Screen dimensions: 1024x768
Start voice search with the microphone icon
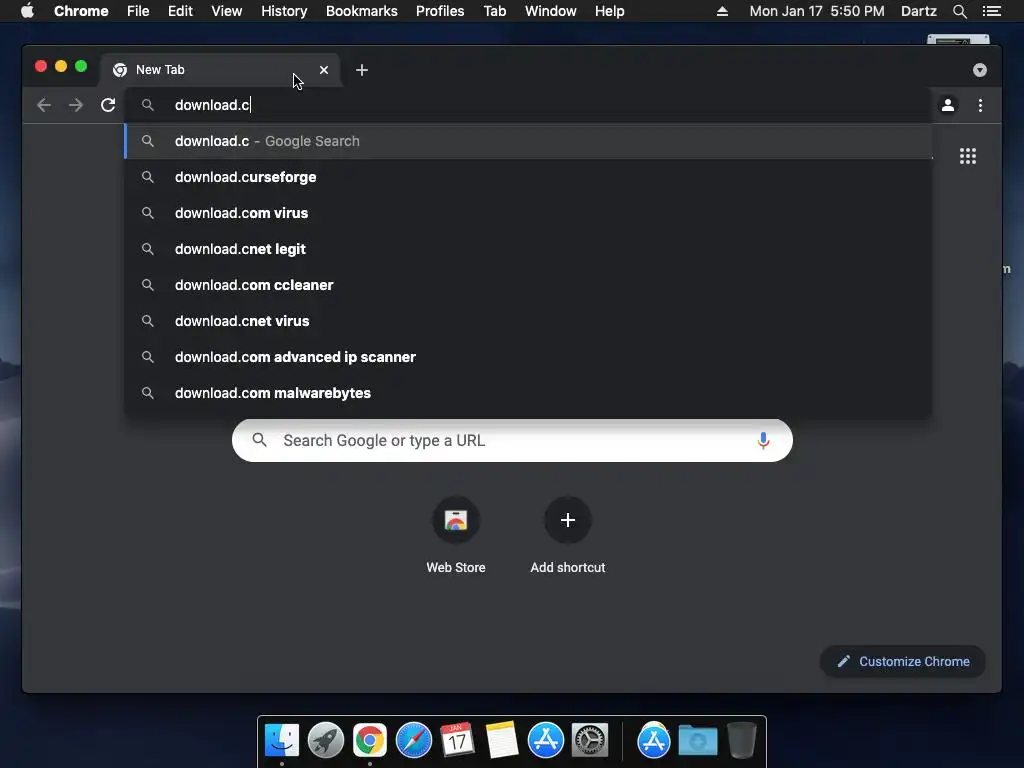tap(763, 441)
